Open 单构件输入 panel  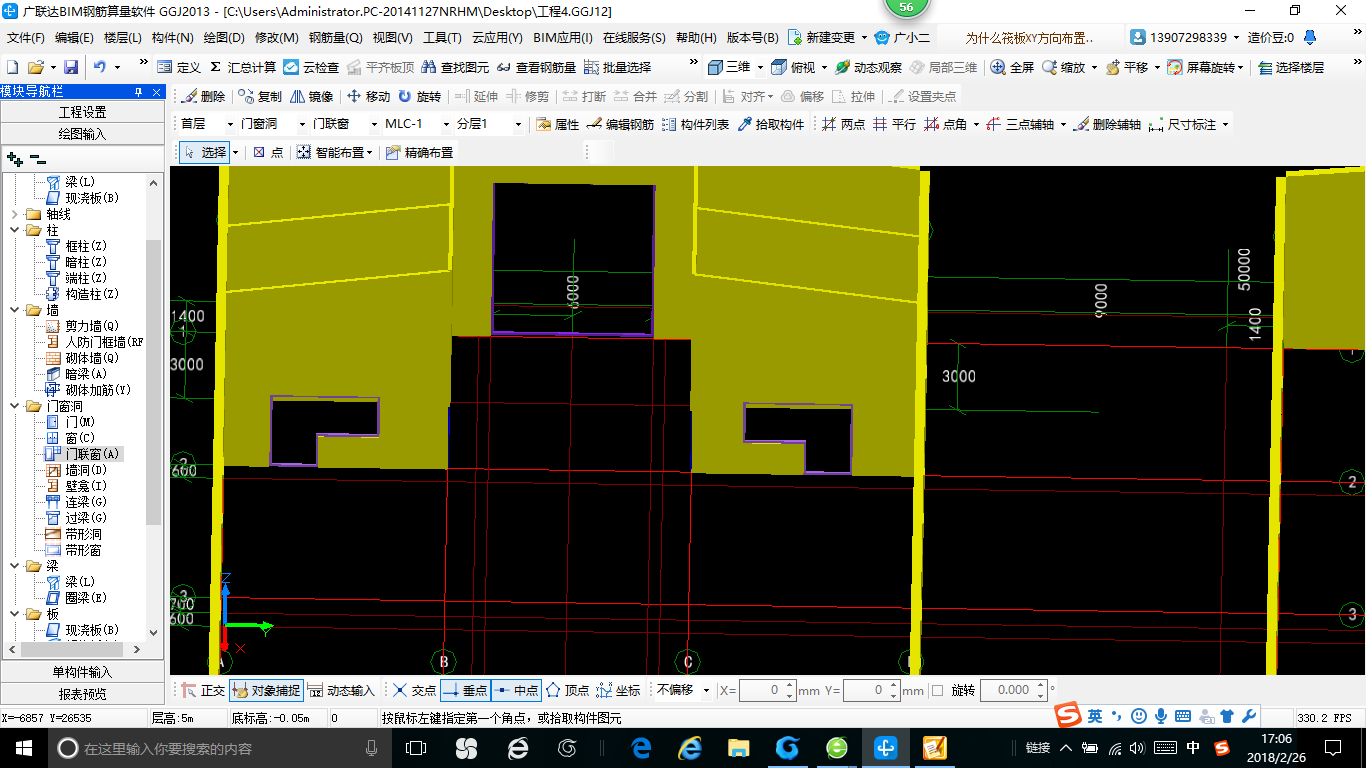pyautogui.click(x=82, y=672)
